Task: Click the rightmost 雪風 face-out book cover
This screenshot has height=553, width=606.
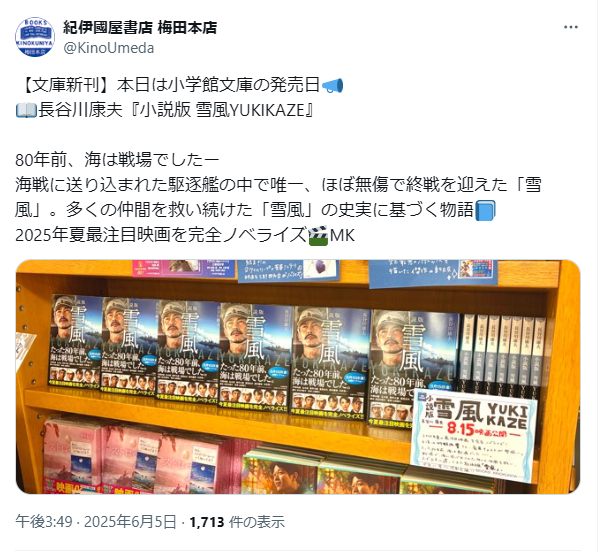Action: pyautogui.click(x=414, y=368)
